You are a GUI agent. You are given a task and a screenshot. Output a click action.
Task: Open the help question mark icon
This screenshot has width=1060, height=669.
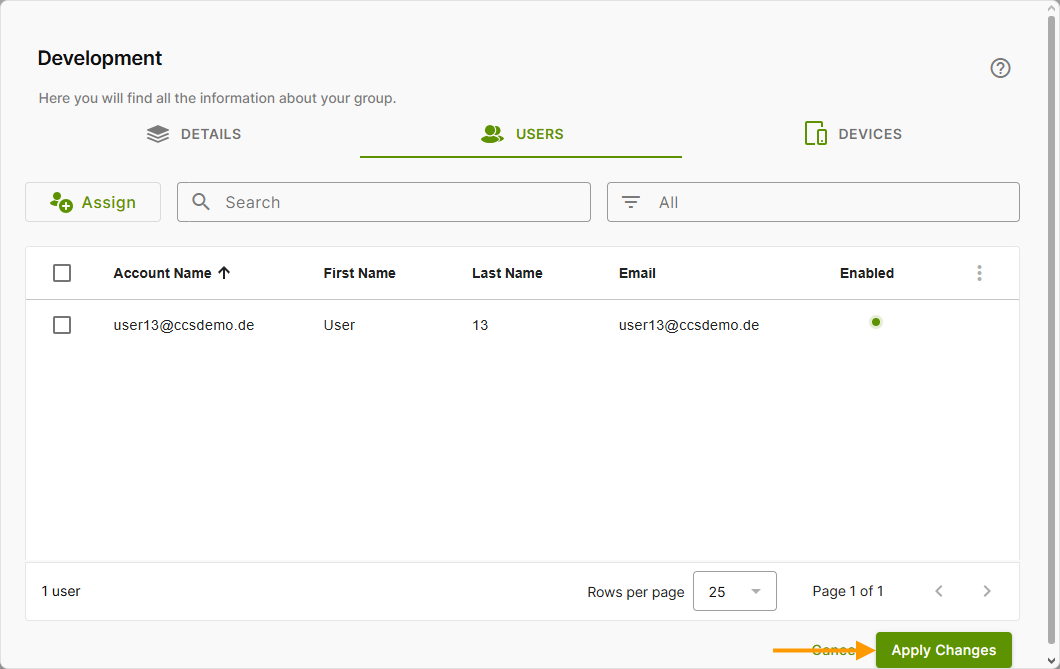click(1000, 68)
